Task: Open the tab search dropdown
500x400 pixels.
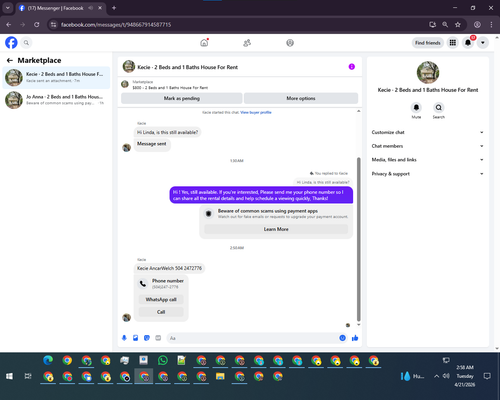Action: tap(7, 8)
